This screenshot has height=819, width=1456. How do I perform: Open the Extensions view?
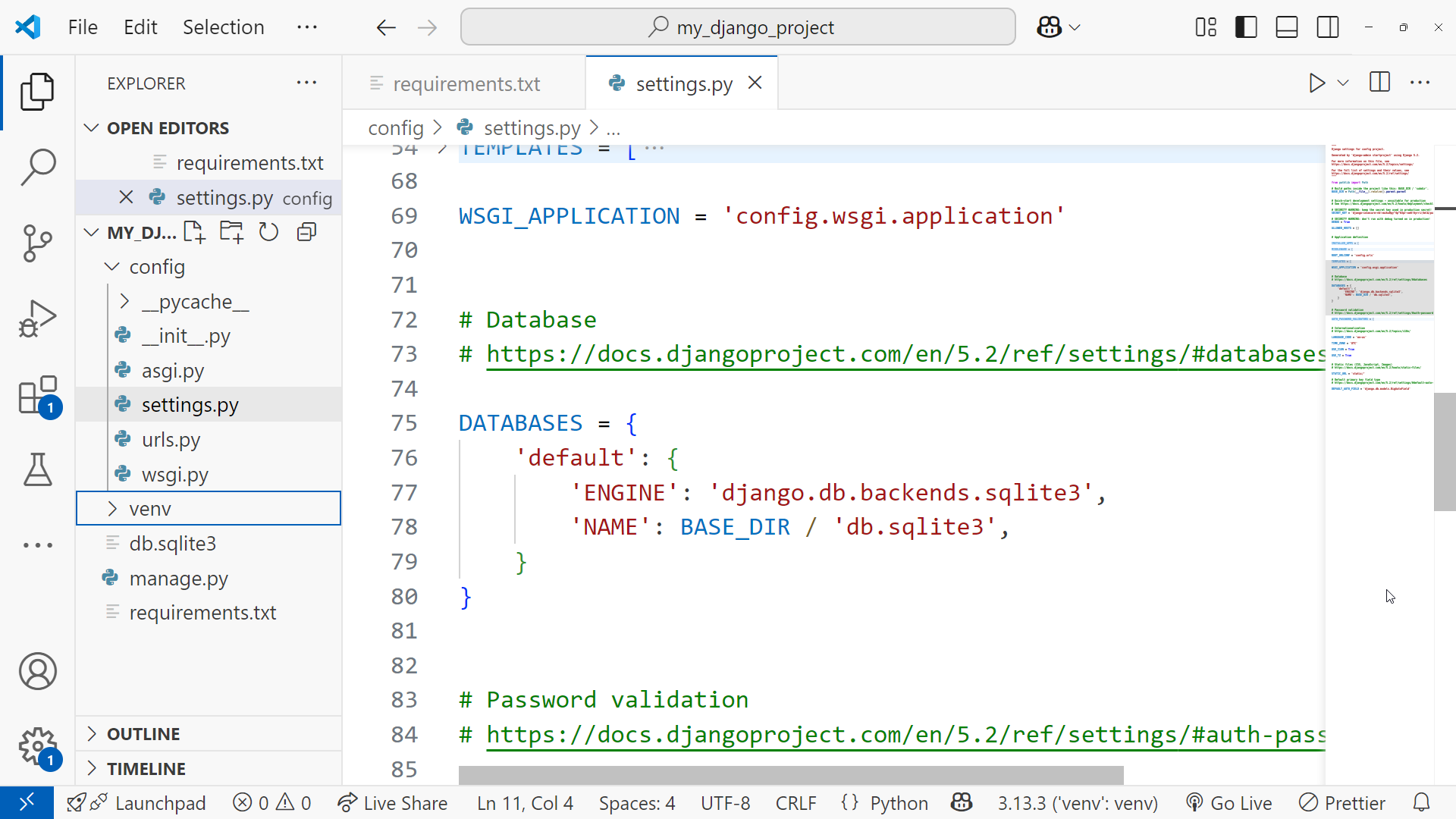pos(37,395)
